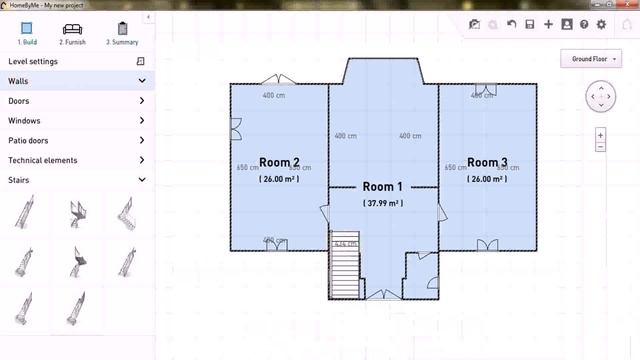The width and height of the screenshot is (640, 360).
Task: Select Room 3 top double door
Action: tap(486, 89)
